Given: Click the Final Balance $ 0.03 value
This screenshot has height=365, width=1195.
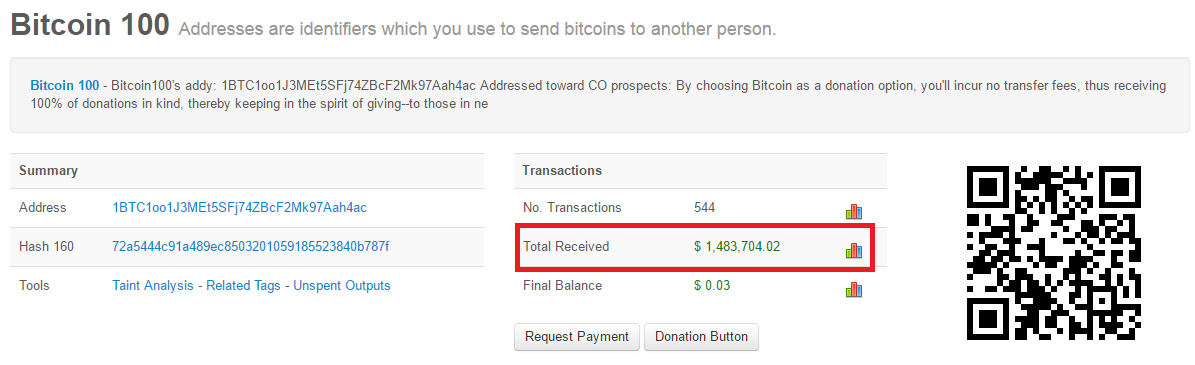Looking at the screenshot, I should click(712, 286).
